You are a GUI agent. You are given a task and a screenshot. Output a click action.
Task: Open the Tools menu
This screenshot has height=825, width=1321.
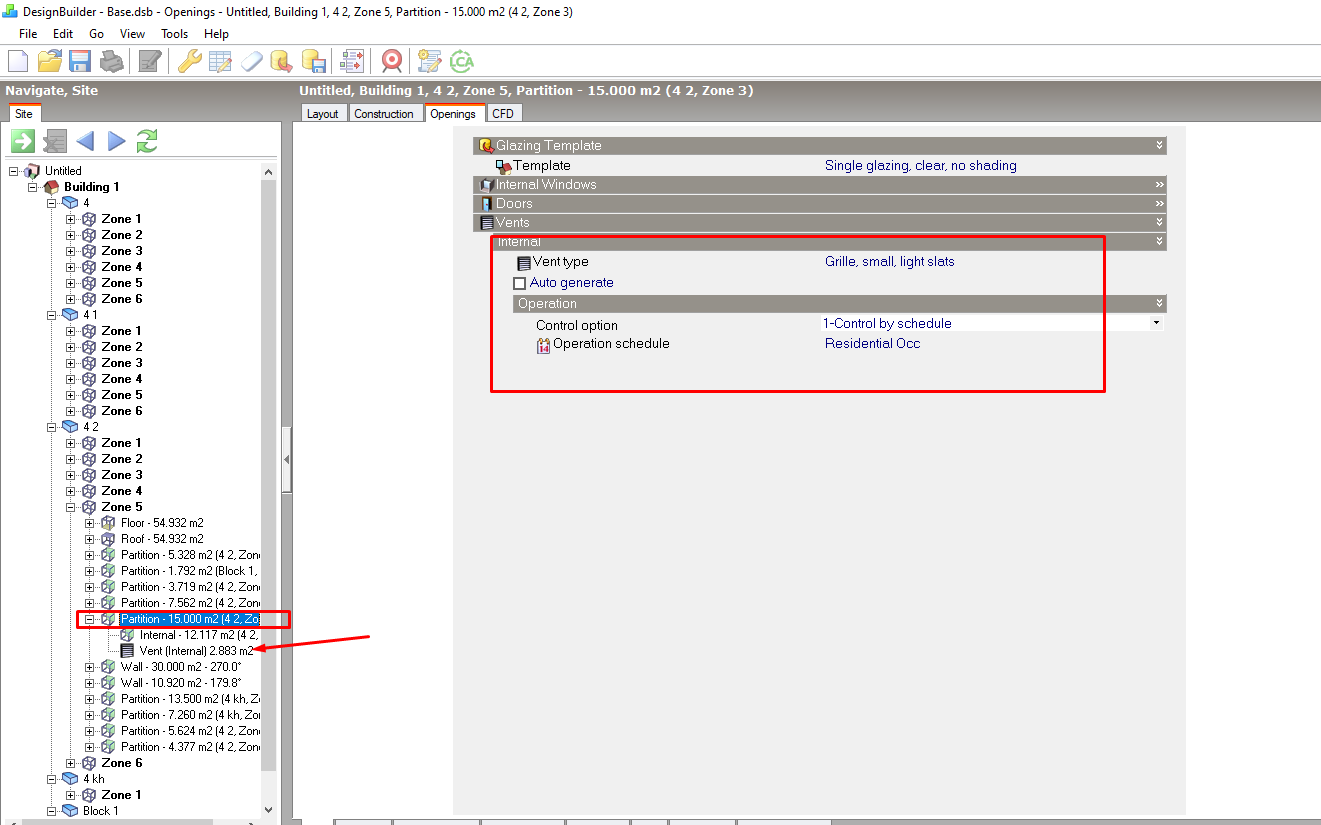coord(175,34)
